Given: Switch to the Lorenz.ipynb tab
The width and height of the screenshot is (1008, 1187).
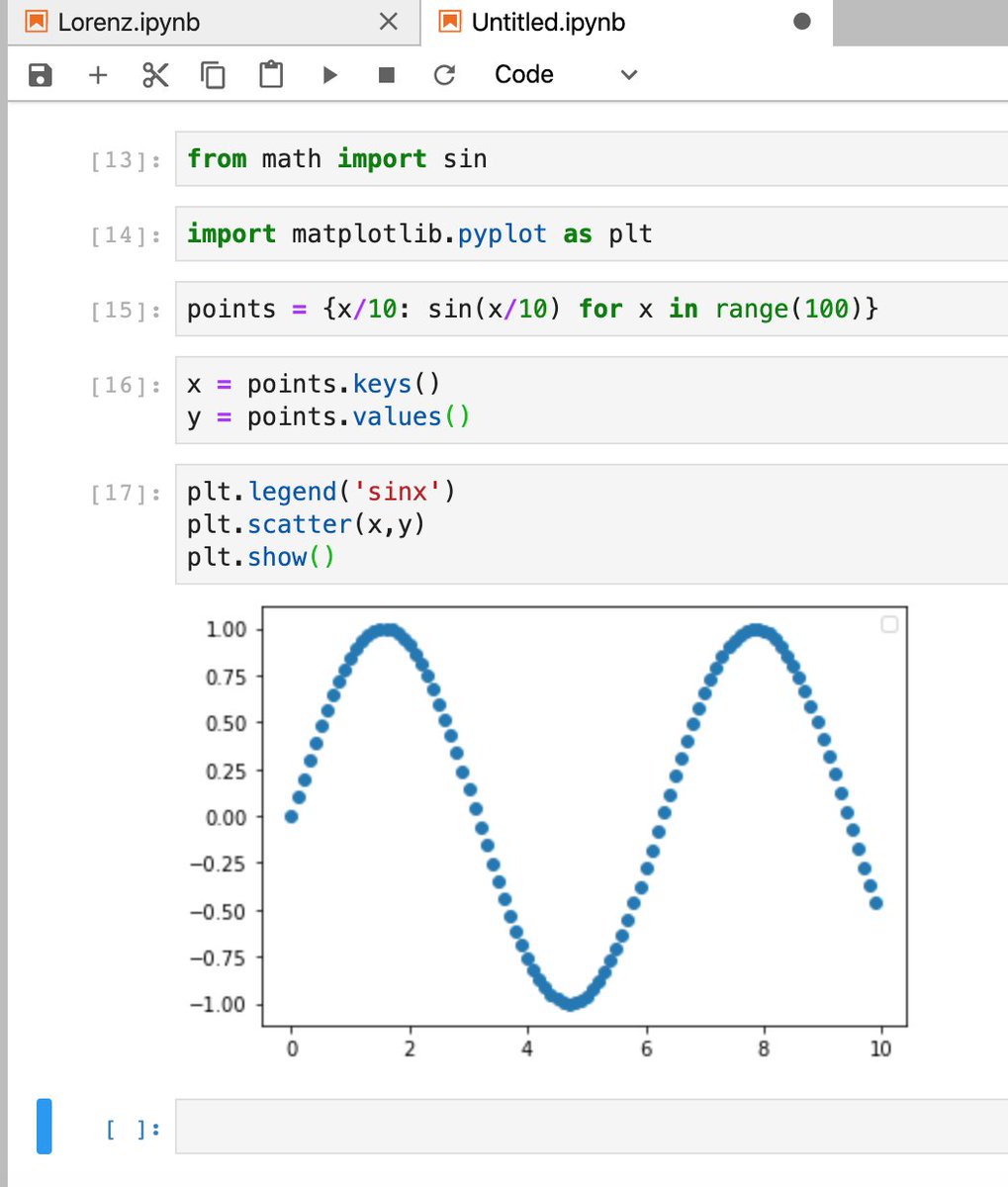Looking at the screenshot, I should pos(214,22).
